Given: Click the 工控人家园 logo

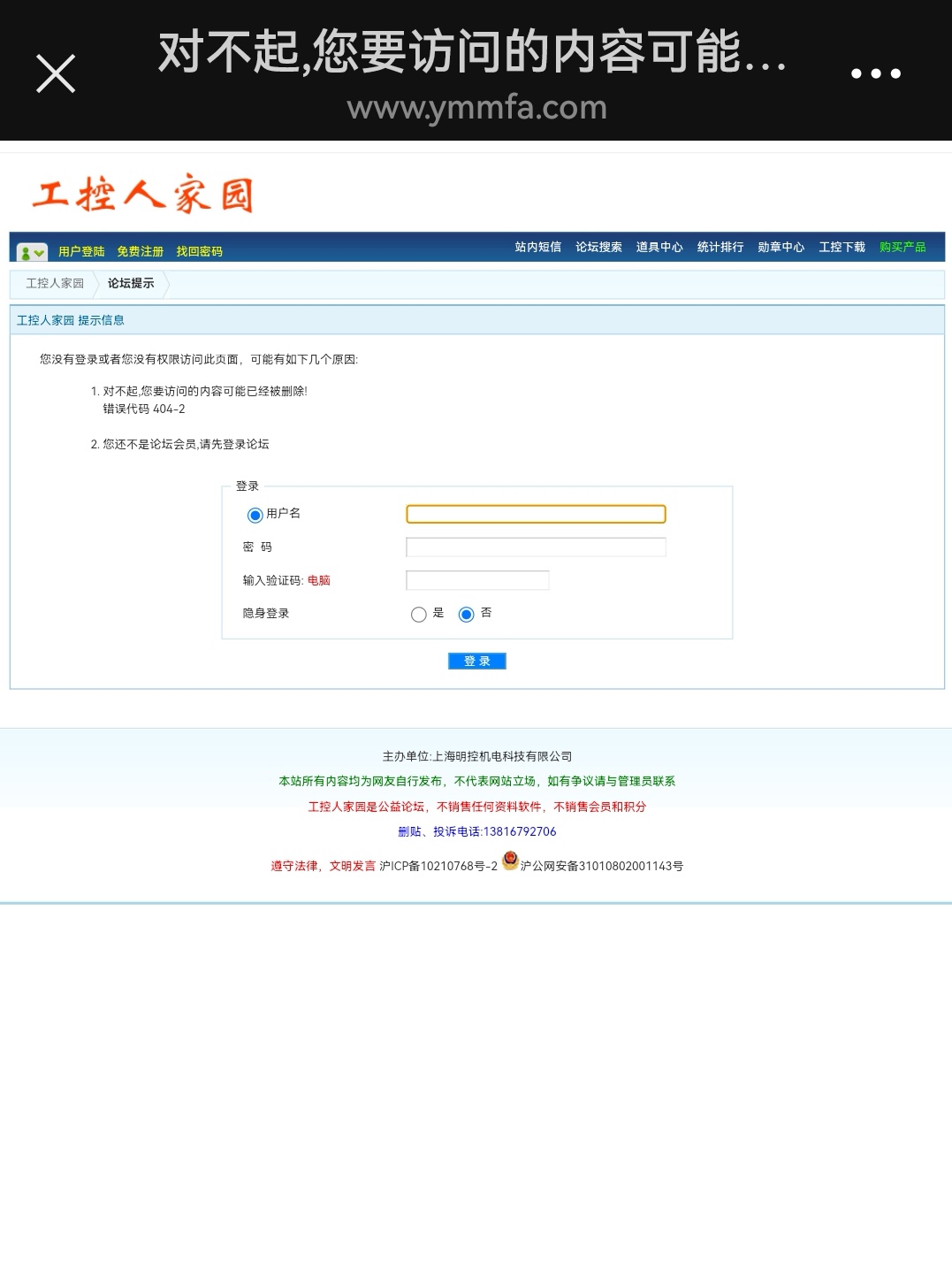Looking at the screenshot, I should click(x=143, y=195).
